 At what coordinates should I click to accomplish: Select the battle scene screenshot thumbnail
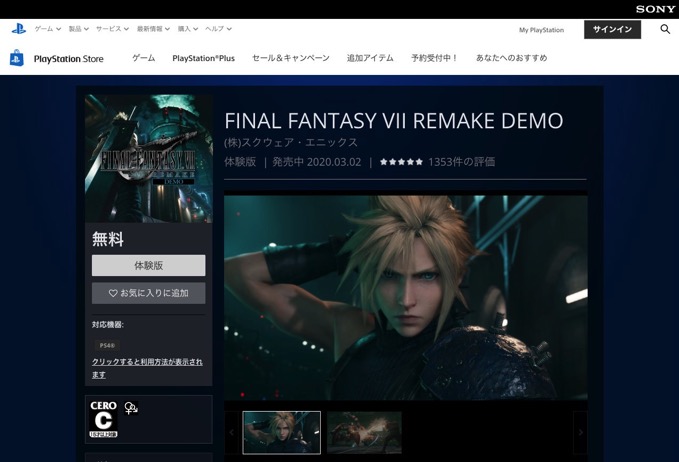364,433
